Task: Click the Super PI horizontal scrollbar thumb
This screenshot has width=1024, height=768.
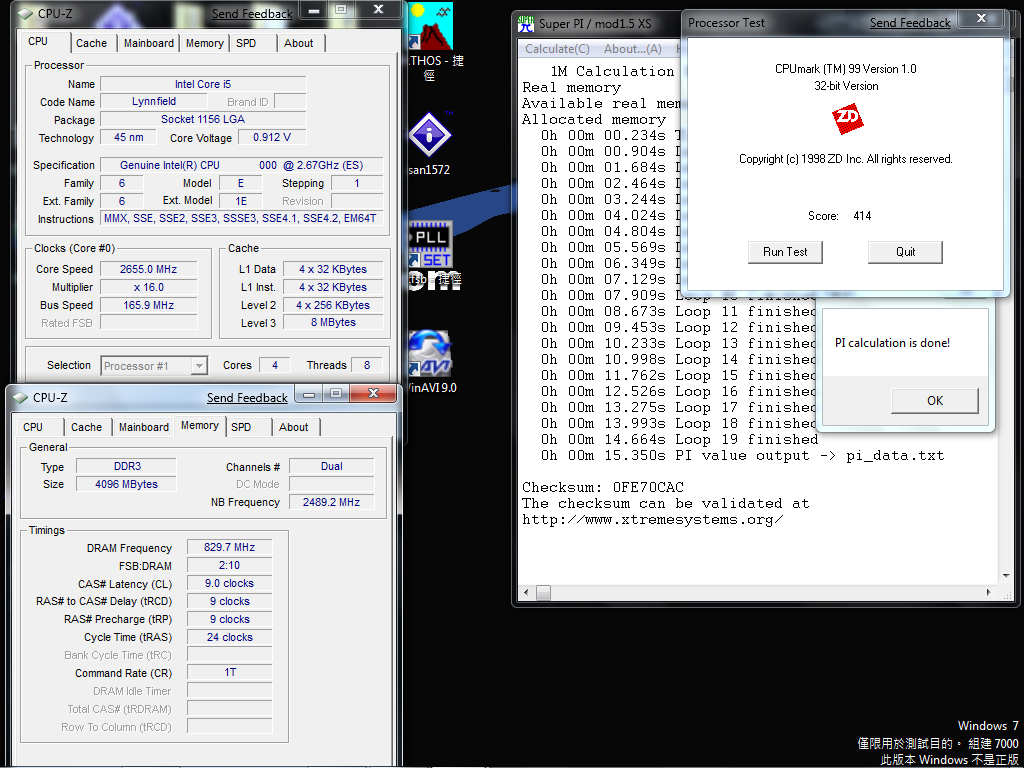Action: [x=543, y=593]
